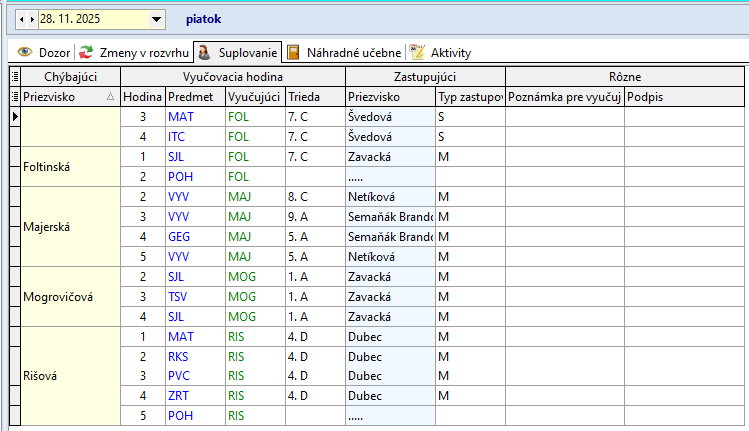The height and width of the screenshot is (431, 749).
Task: Click the Typ zastupovania column header
Action: pyautogui.click(x=469, y=97)
